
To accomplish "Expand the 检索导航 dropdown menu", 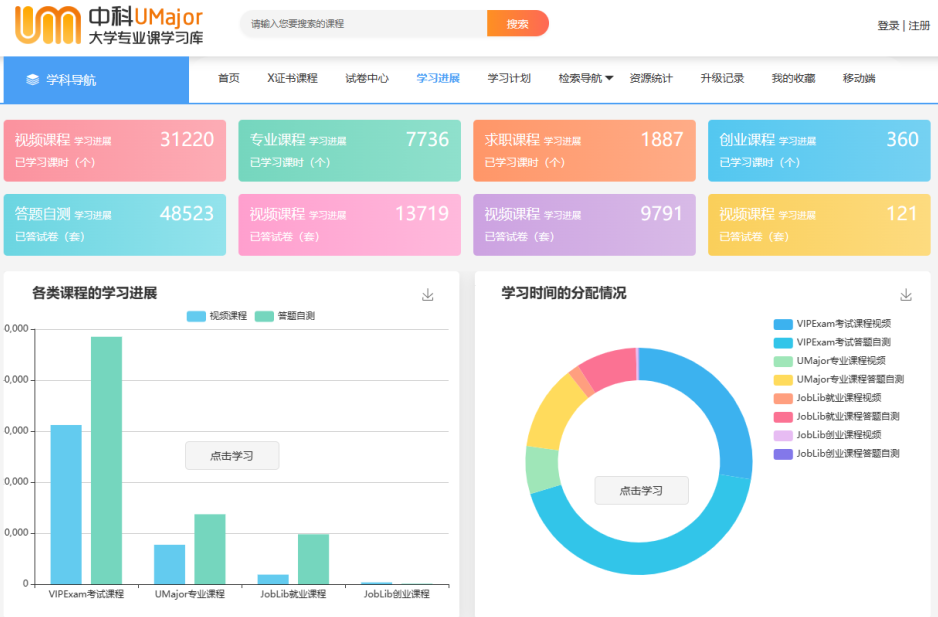I will point(585,79).
